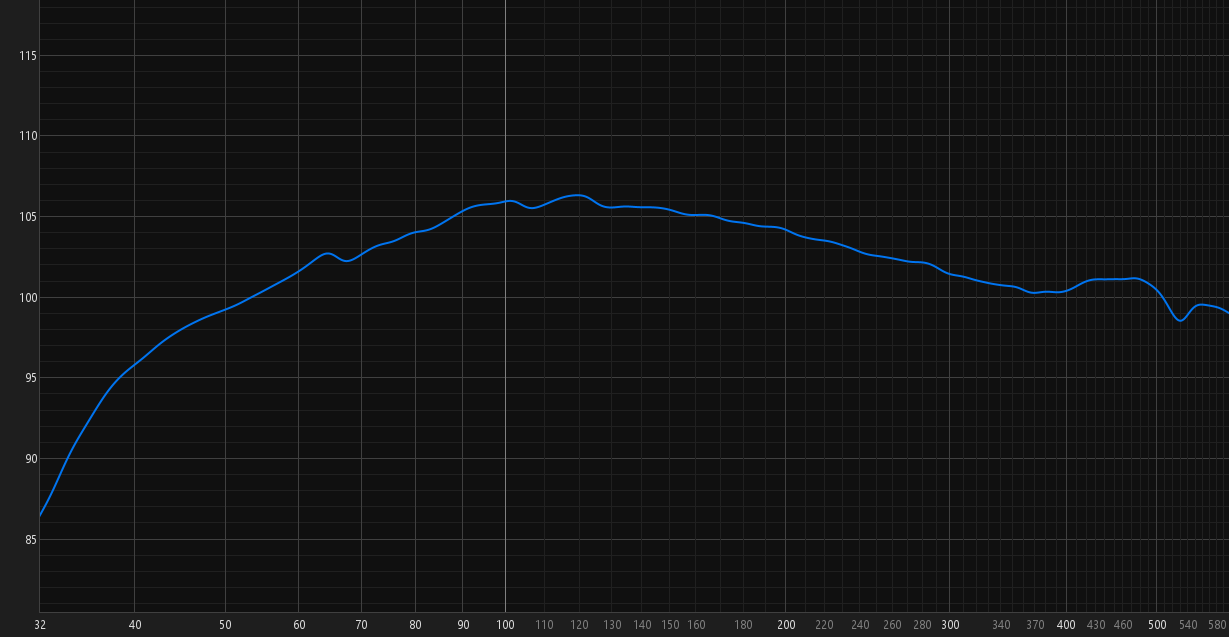
Task: Click the 120 frequency axis label
Action: 579,625
